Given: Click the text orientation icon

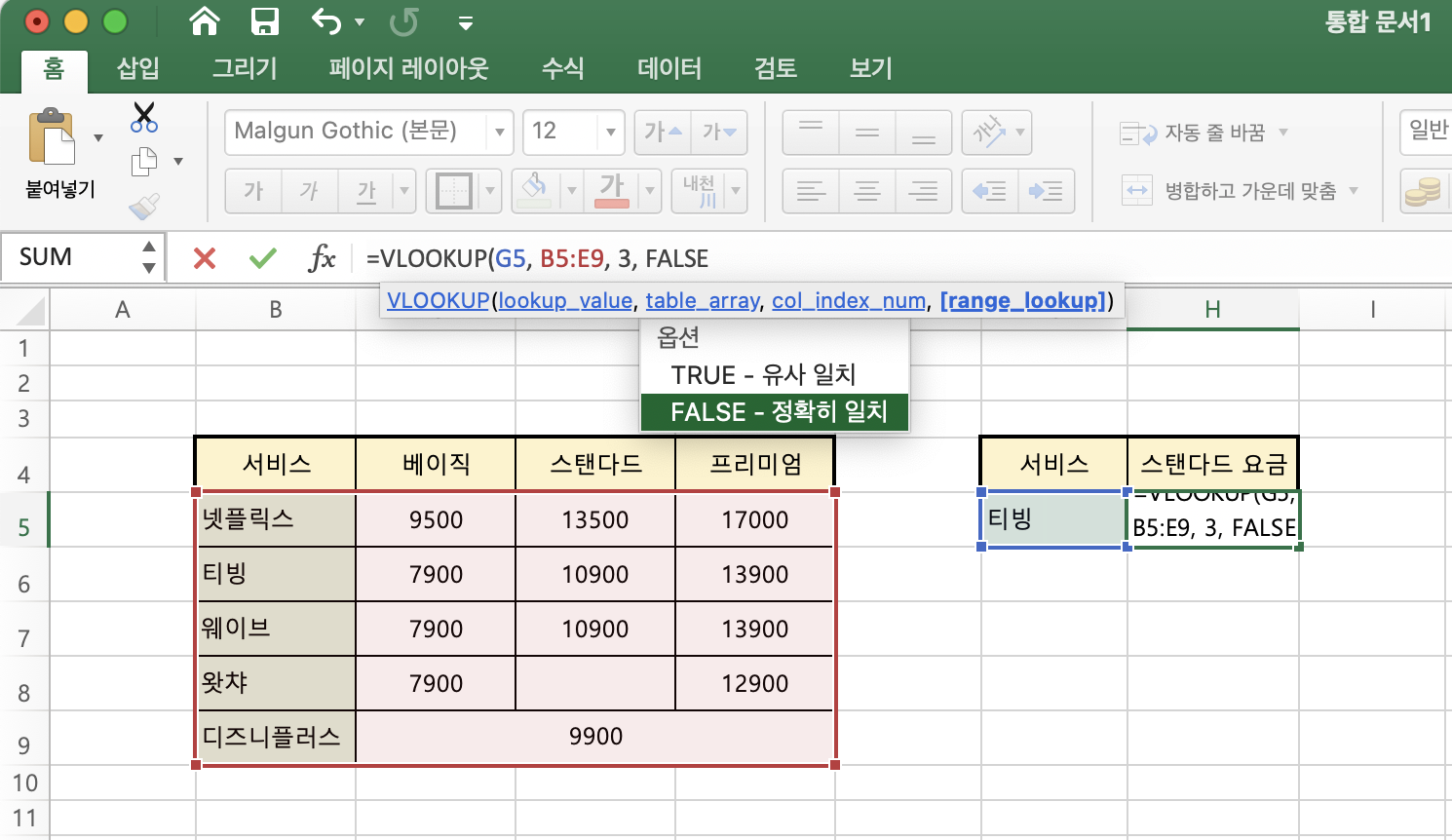Looking at the screenshot, I should pyautogui.click(x=988, y=132).
